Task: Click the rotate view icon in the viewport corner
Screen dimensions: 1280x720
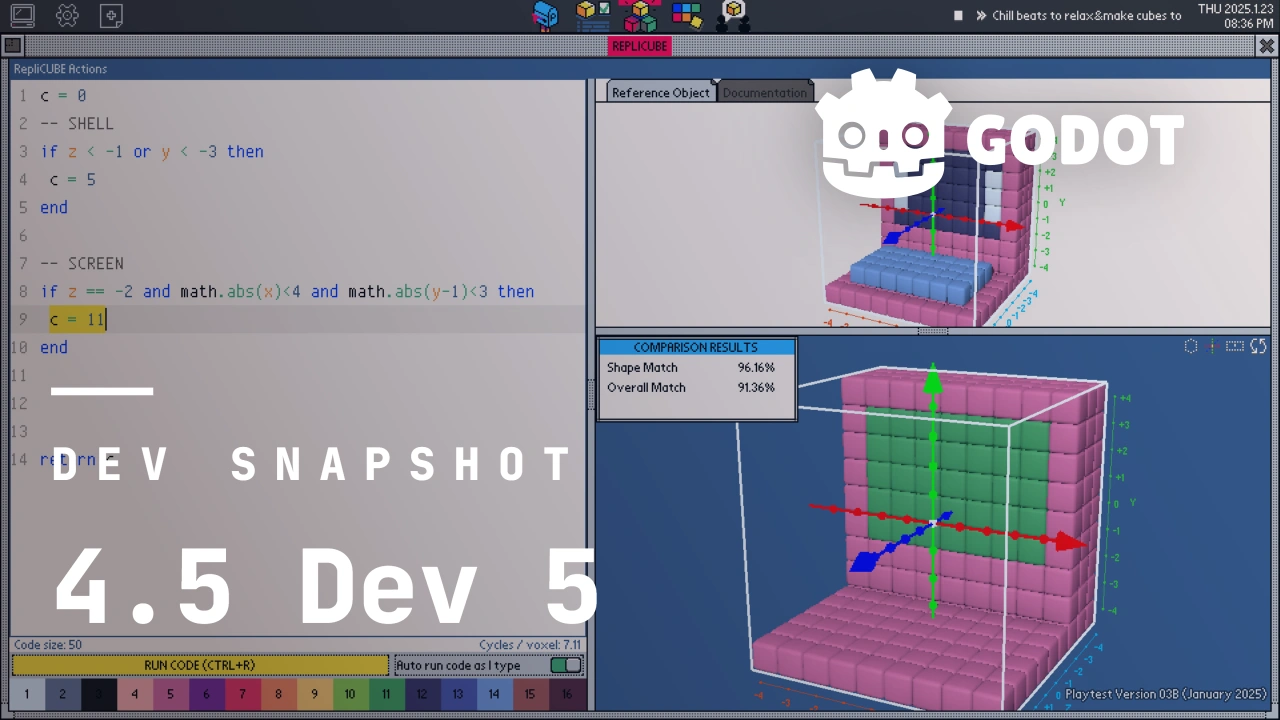Action: coord(1258,346)
